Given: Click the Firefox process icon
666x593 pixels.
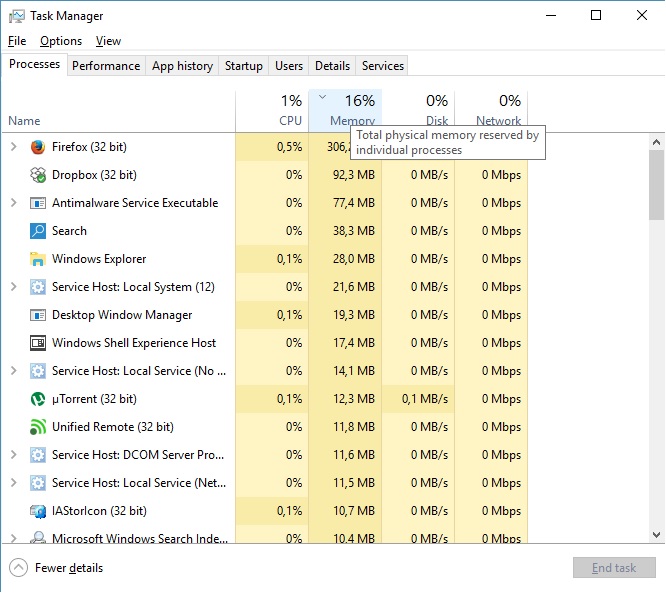Looking at the screenshot, I should point(38,147).
